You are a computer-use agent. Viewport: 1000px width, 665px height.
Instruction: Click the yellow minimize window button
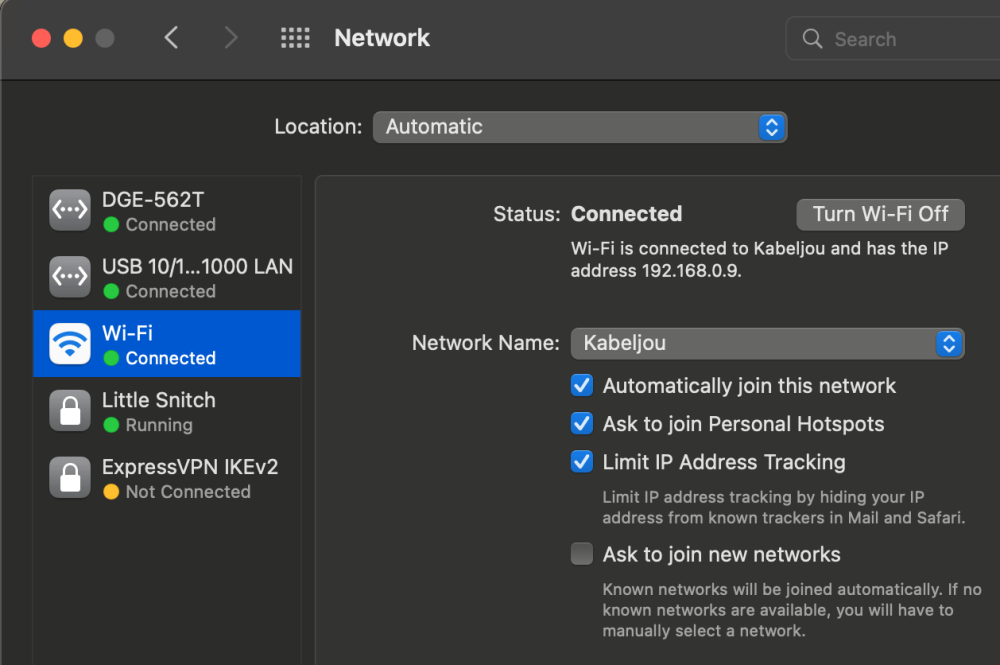click(x=73, y=38)
